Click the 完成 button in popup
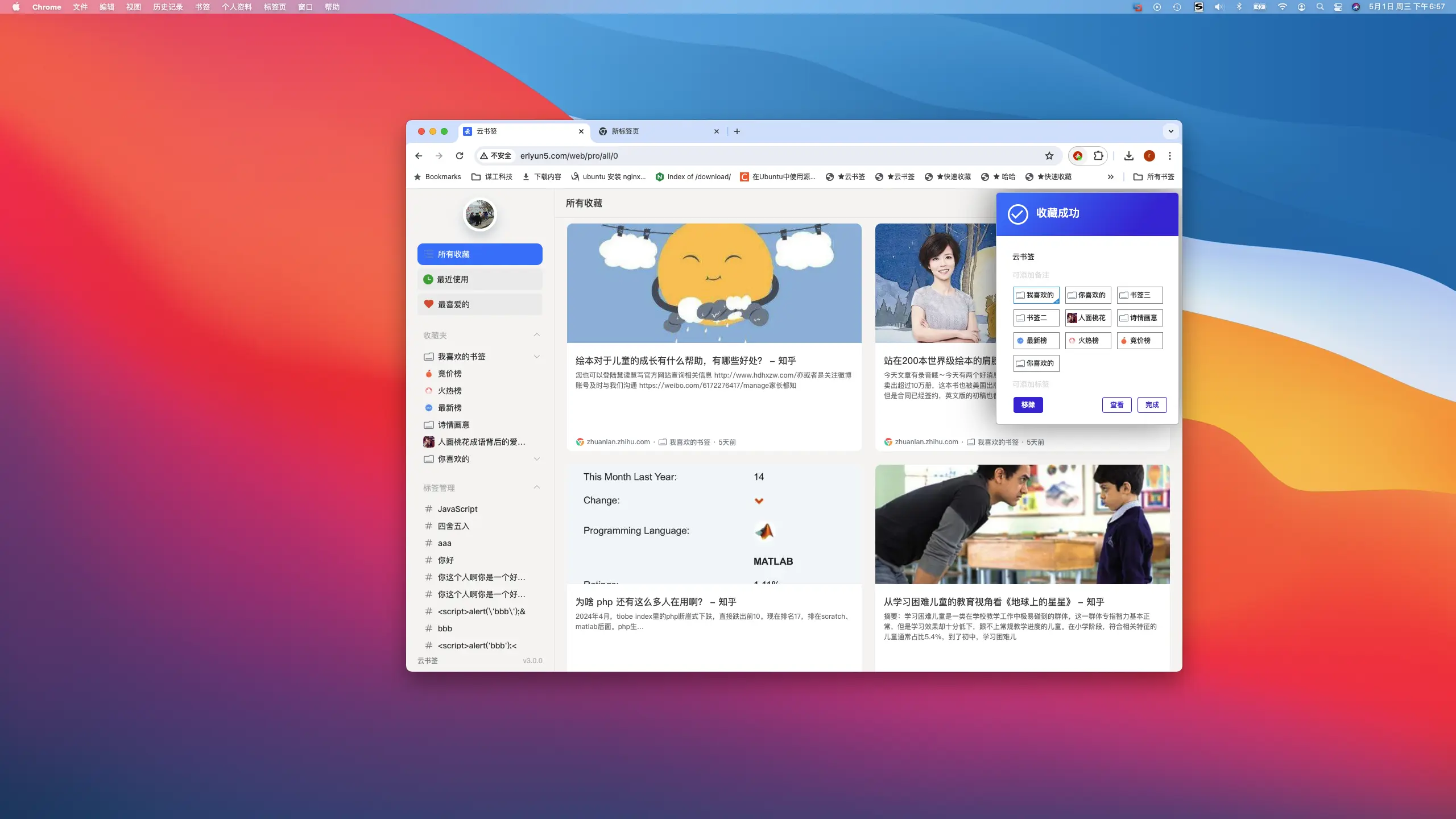1456x819 pixels. click(x=1152, y=405)
